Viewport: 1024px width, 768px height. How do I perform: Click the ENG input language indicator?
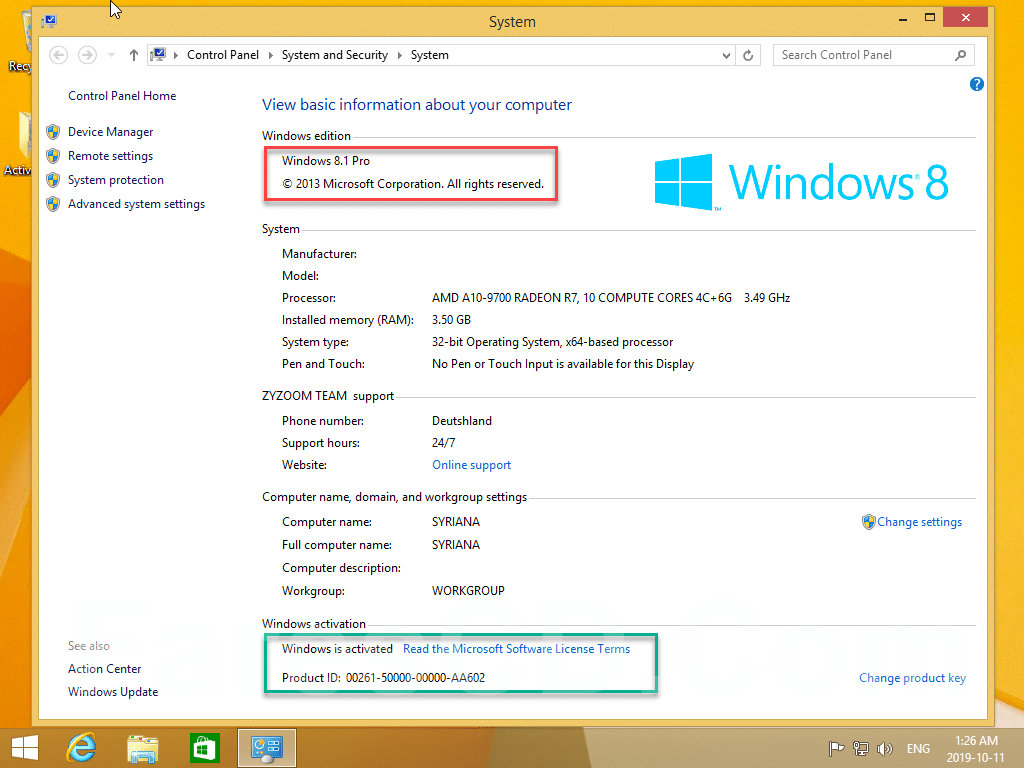918,749
